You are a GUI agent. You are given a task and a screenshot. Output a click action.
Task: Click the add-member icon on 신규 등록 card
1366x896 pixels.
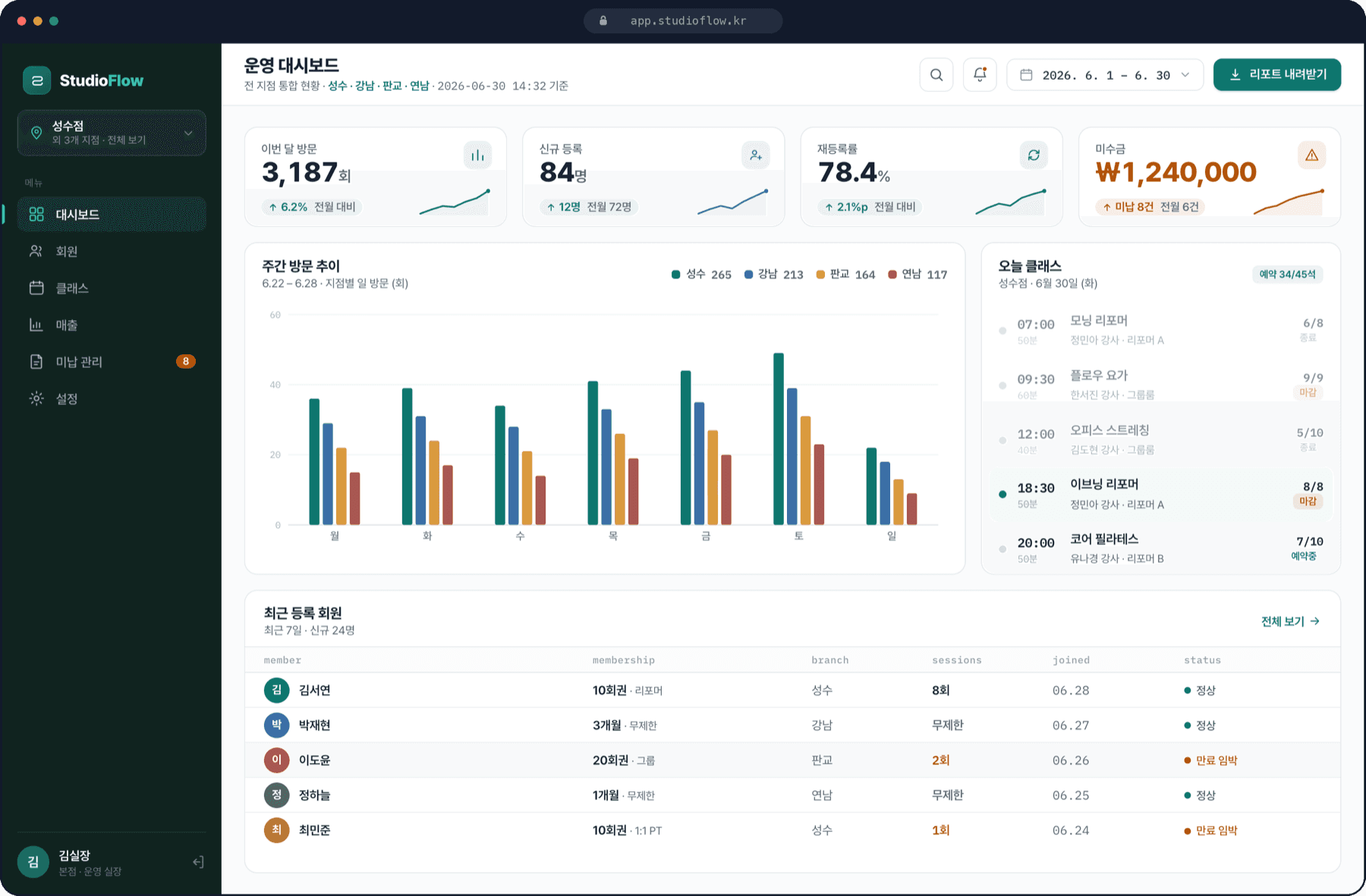click(756, 156)
